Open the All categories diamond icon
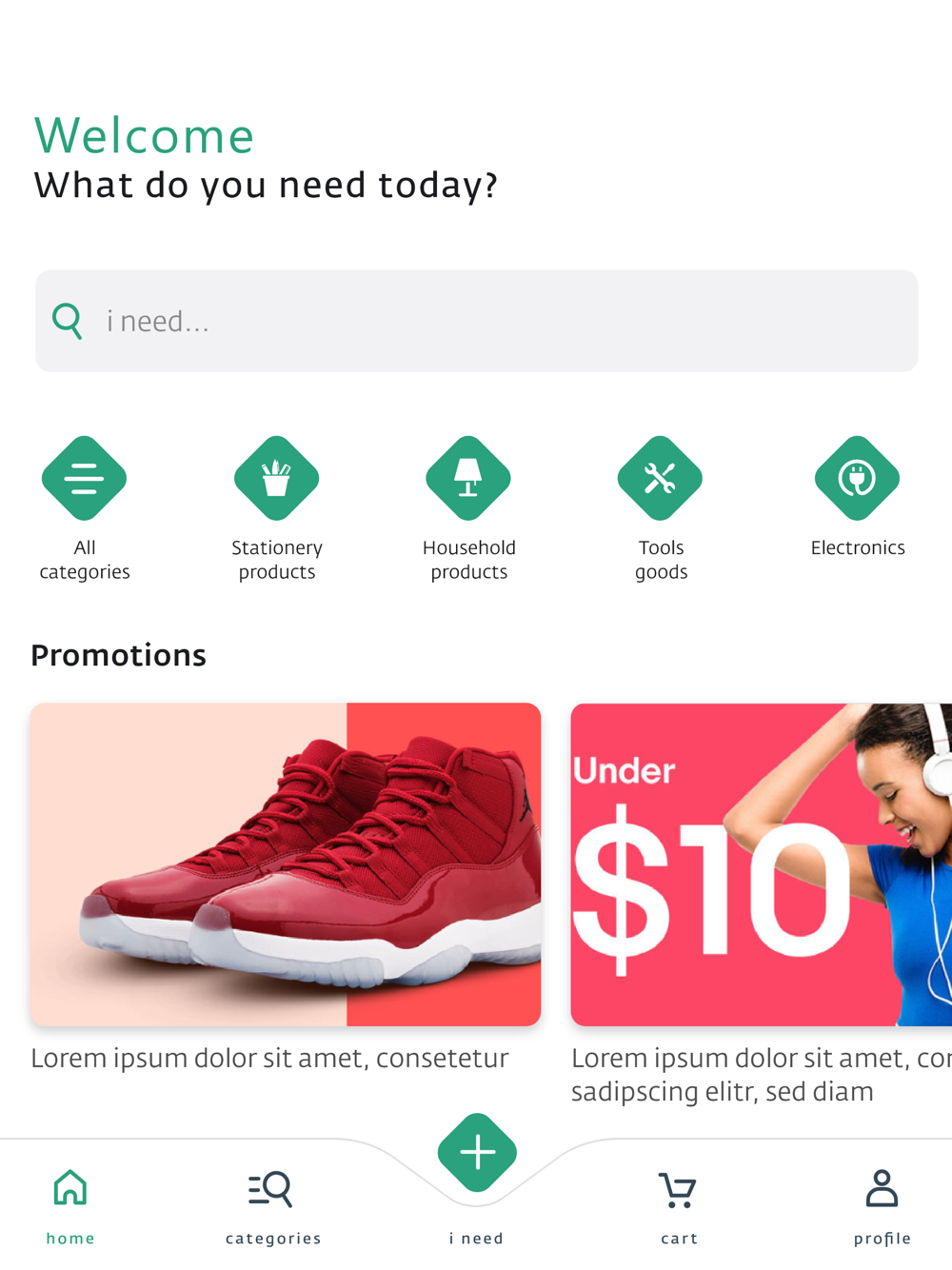Image resolution: width=952 pixels, height=1270 pixels. tap(84, 478)
